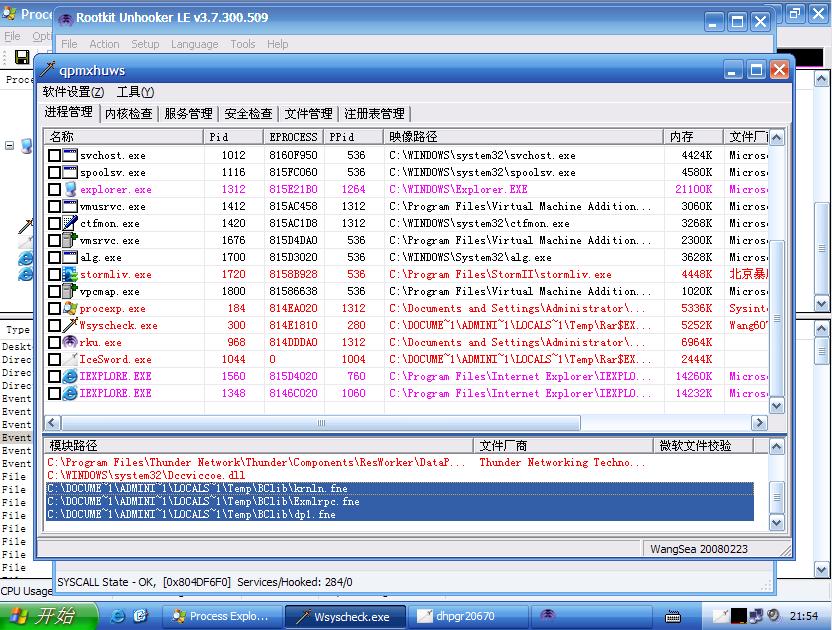
Task: Click the Rootkit Unhooker title bar icon
Action: pos(66,19)
